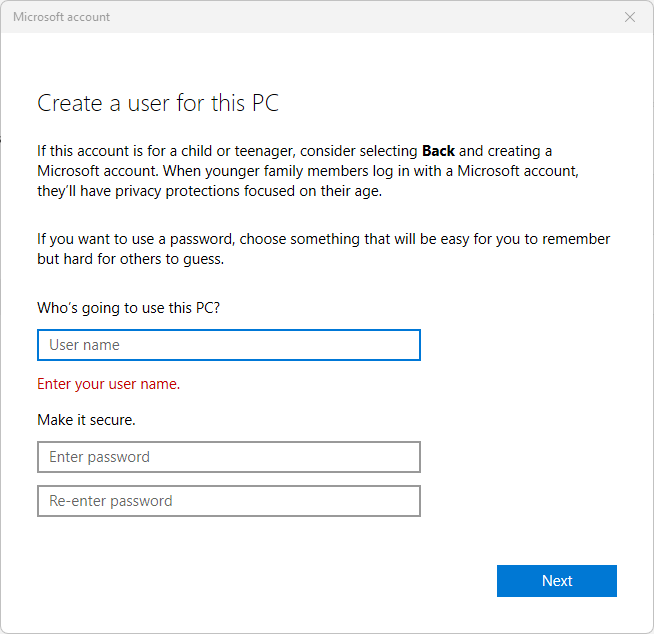Focus the Enter password field
This screenshot has width=654, height=634.
(x=229, y=457)
